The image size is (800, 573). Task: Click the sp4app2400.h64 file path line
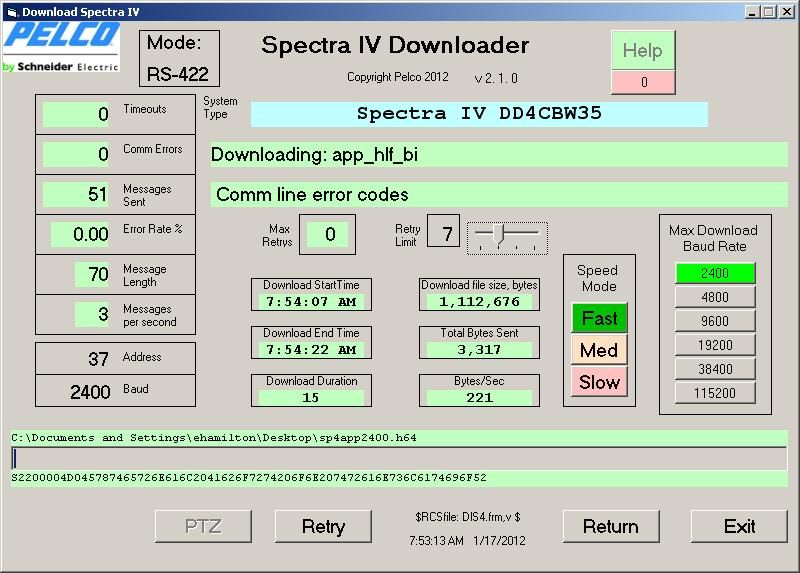399,438
